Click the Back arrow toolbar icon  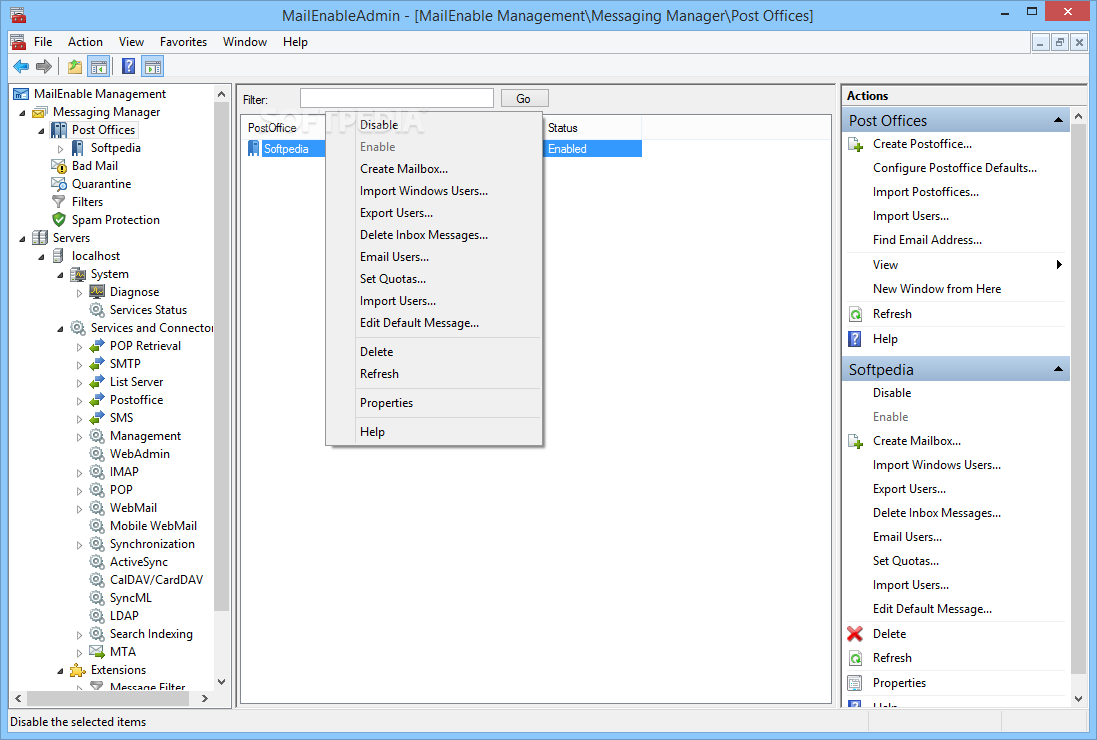coord(21,66)
